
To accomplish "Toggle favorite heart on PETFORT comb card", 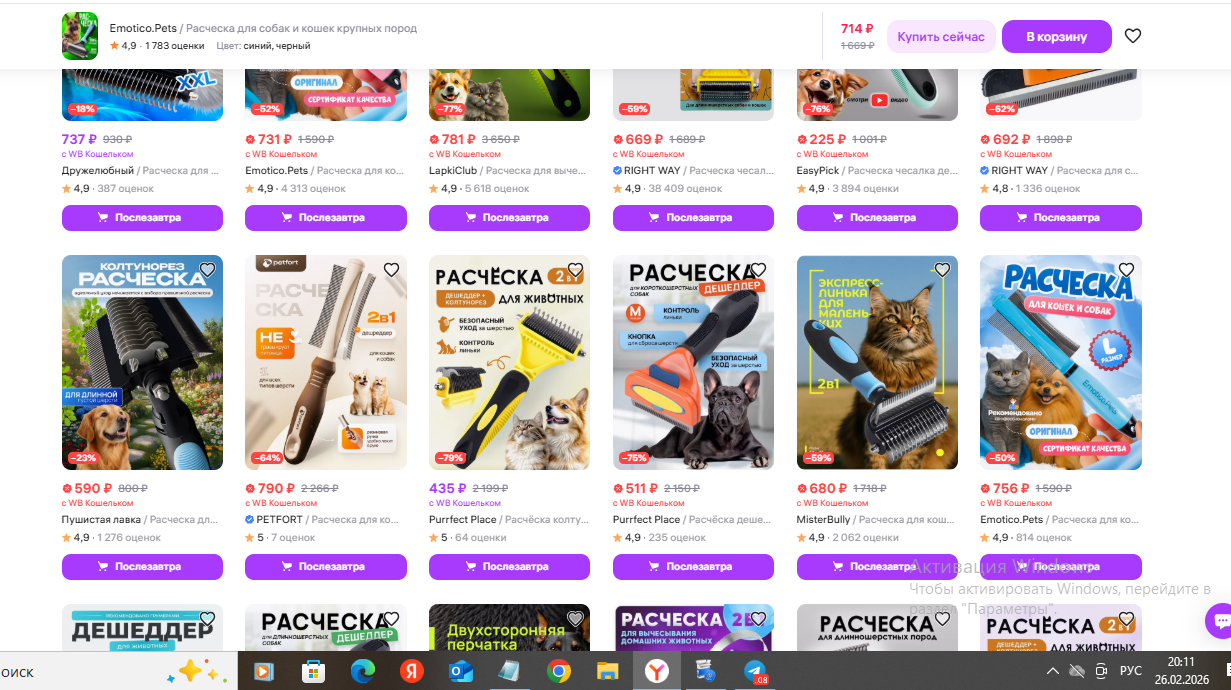I will click(391, 270).
